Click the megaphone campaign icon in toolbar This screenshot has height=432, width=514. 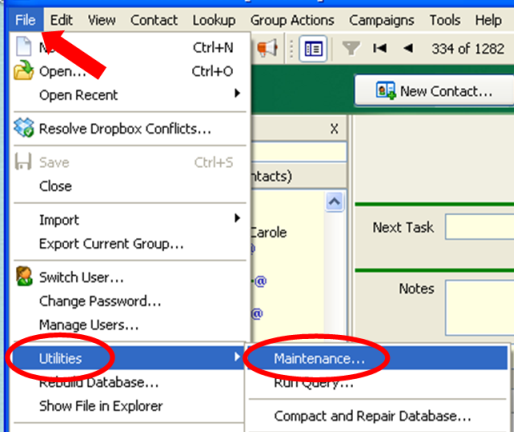267,49
